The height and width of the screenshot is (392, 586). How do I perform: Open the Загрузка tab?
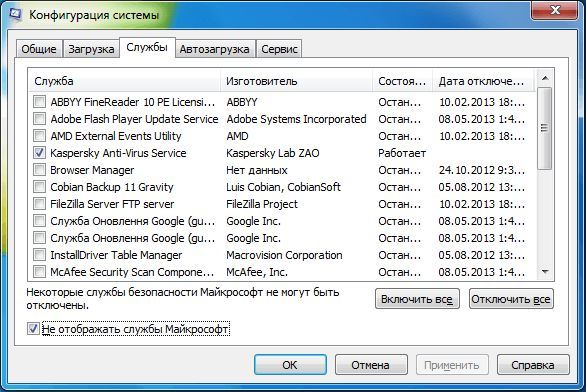tap(91, 49)
